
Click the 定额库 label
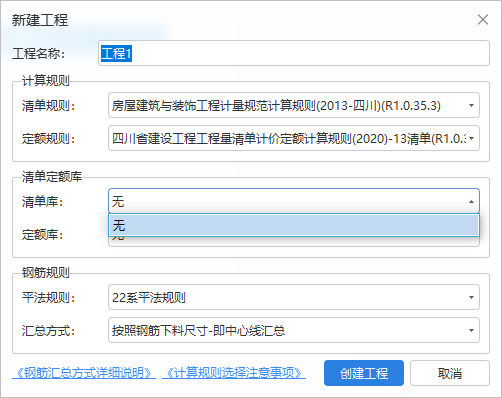coord(42,235)
